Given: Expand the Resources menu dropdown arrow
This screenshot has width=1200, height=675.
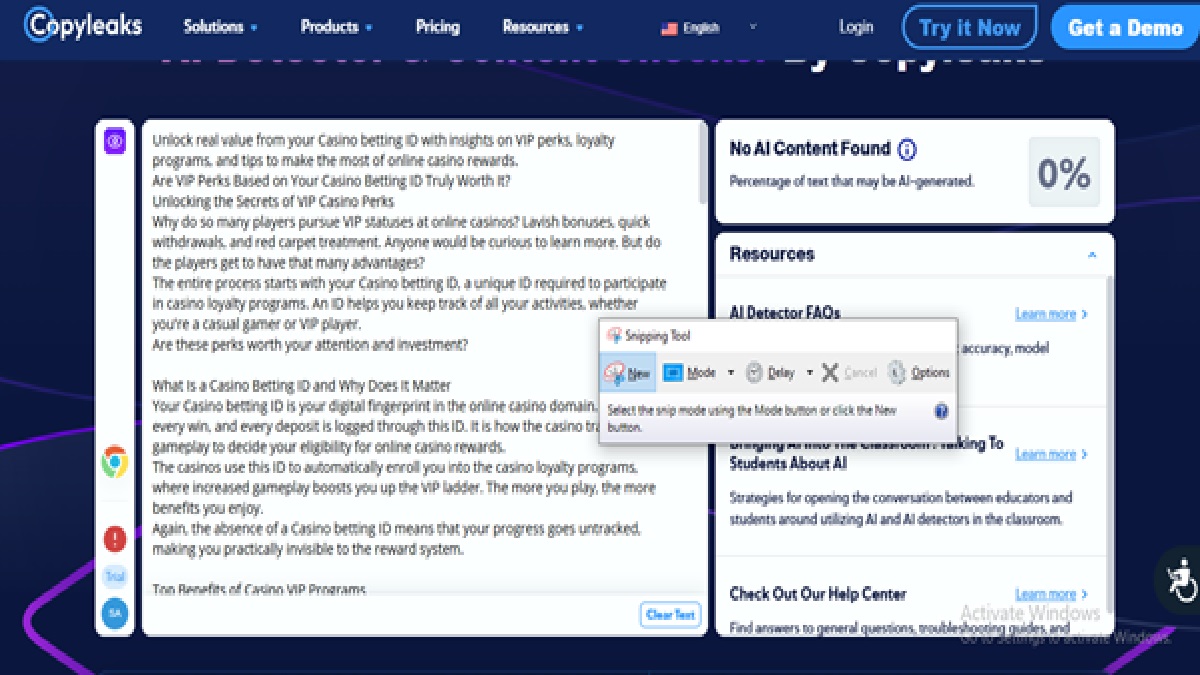Looking at the screenshot, I should coord(580,28).
